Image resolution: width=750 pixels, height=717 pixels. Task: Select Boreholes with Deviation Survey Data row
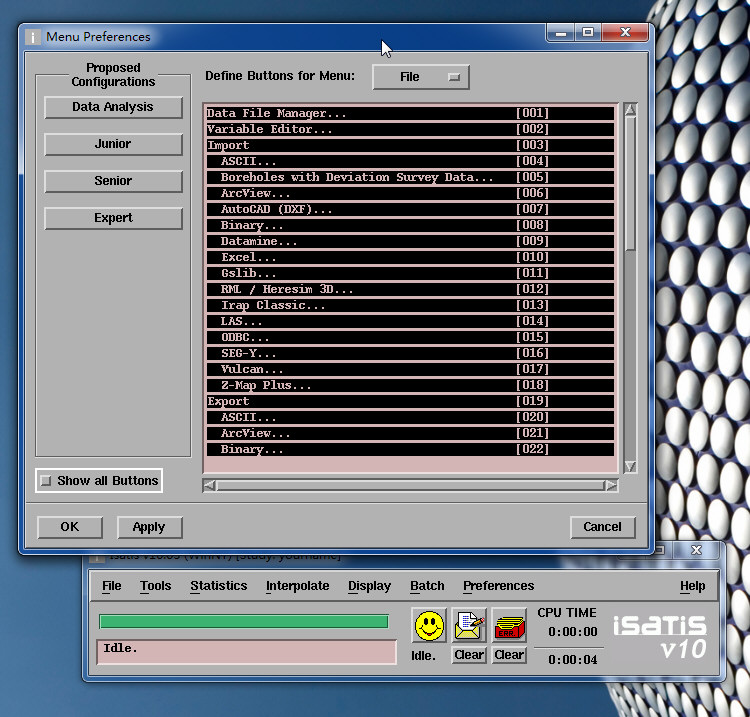click(410, 177)
